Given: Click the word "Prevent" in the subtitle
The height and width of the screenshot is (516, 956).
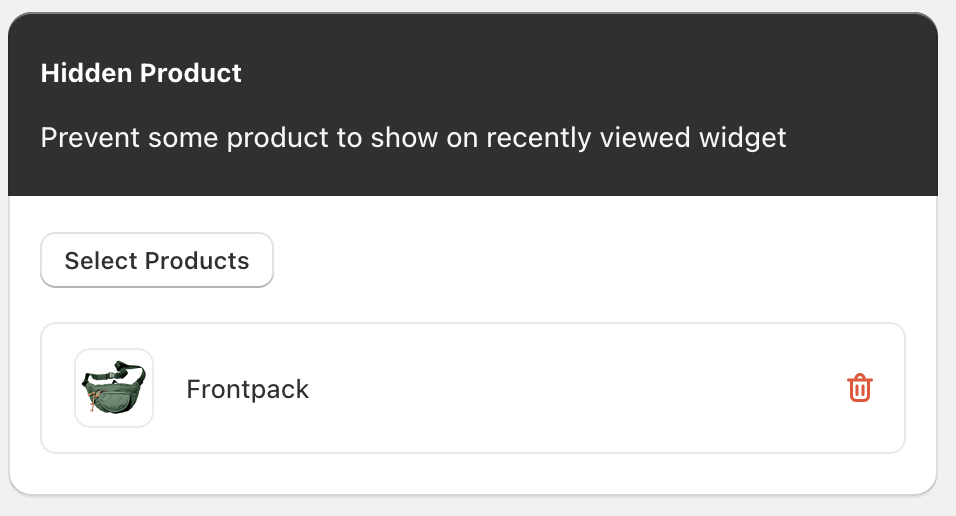Looking at the screenshot, I should pos(91,137).
